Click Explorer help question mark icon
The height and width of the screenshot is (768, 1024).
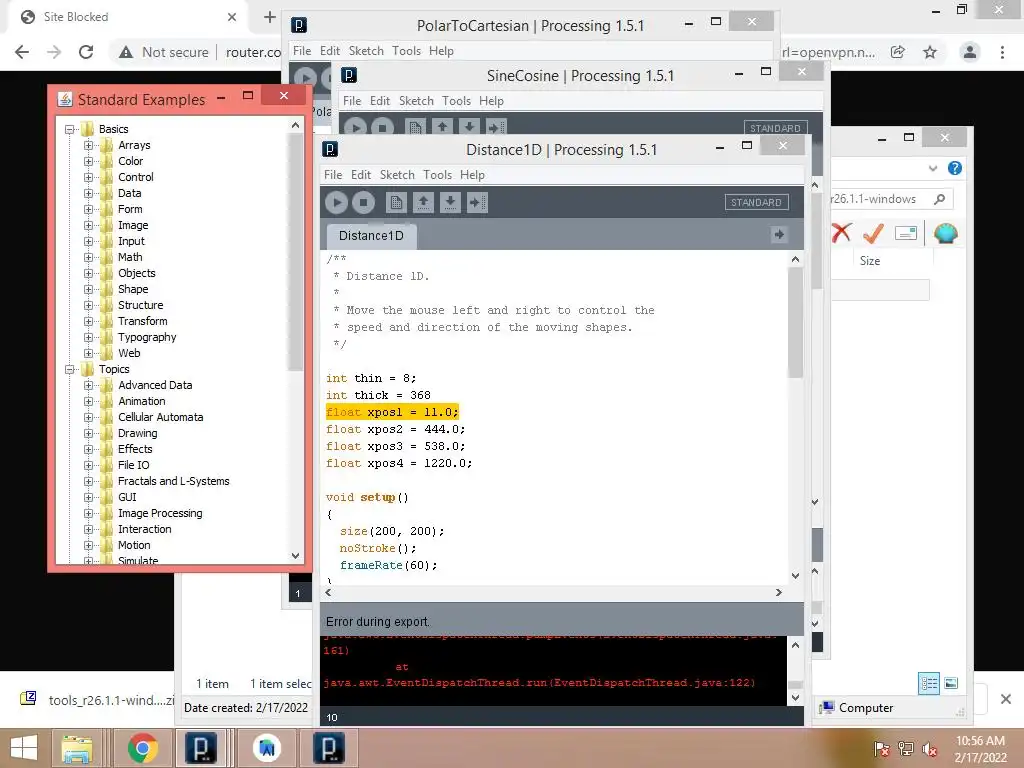[955, 168]
